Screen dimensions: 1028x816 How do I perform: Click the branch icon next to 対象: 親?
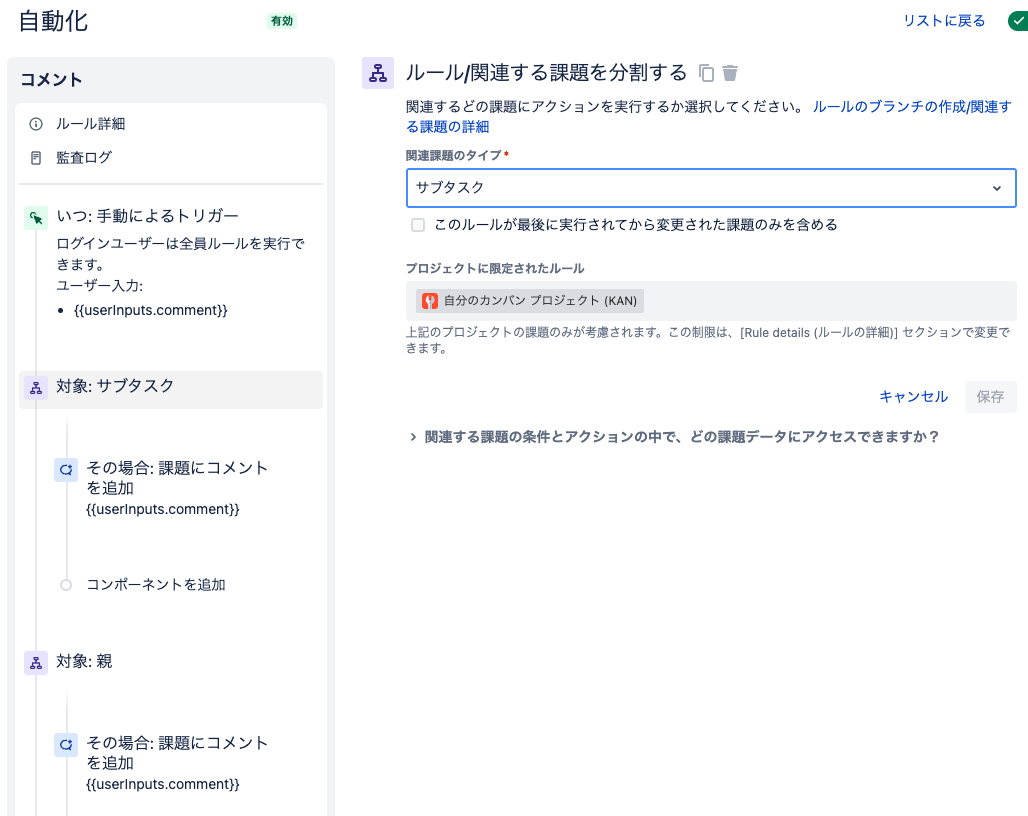coord(36,663)
